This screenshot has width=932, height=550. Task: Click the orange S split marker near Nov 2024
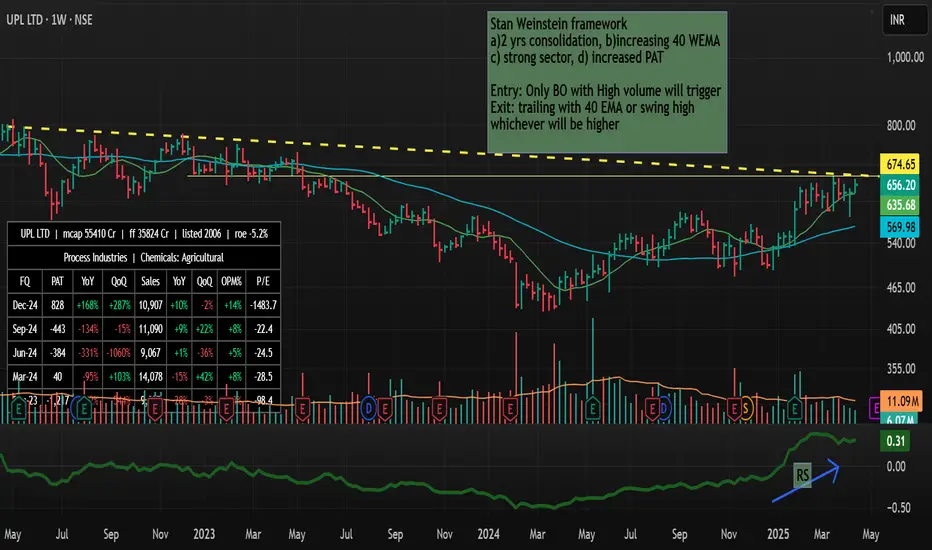click(x=745, y=408)
